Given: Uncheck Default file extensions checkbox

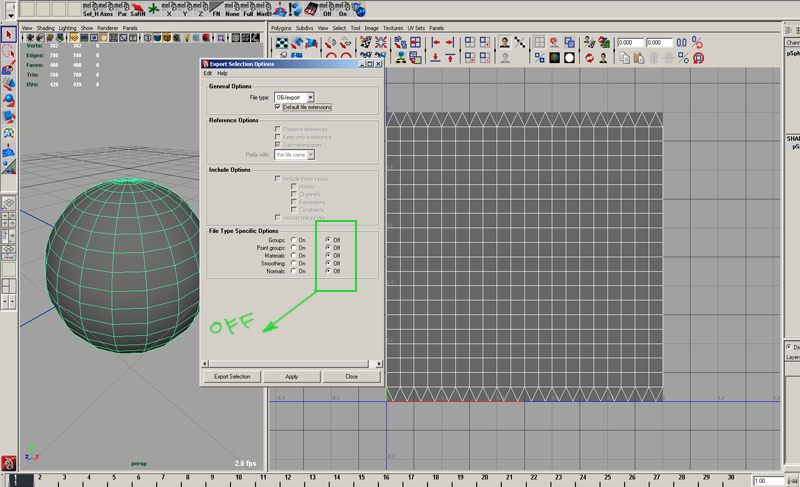Looking at the screenshot, I should point(278,107).
